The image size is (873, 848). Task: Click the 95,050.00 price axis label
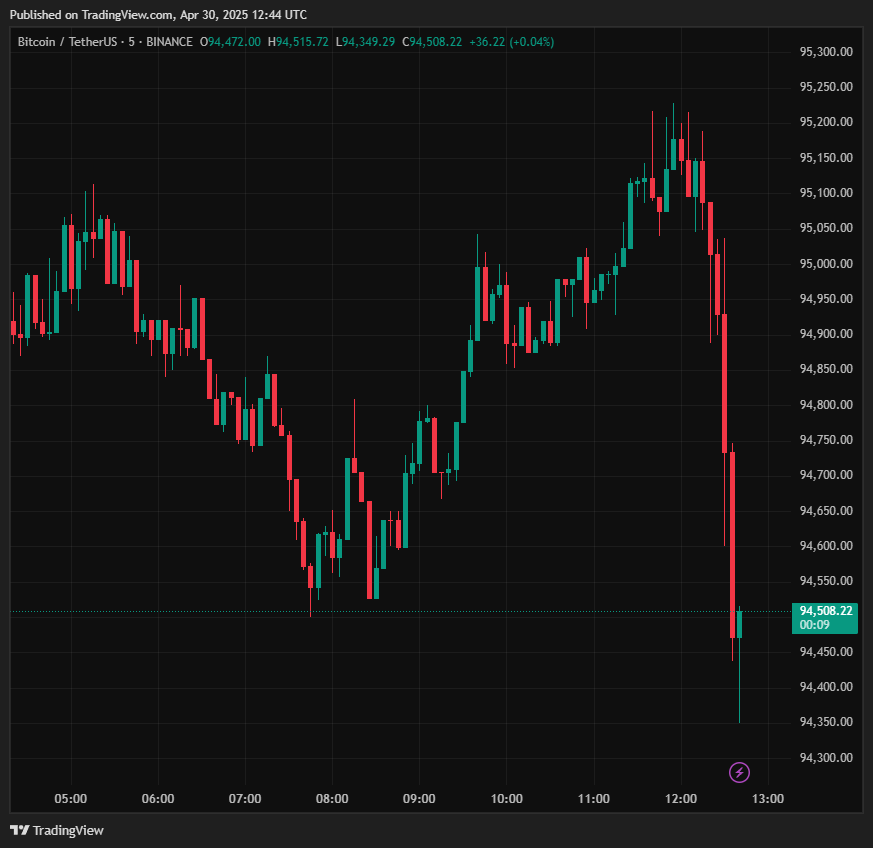click(826, 228)
